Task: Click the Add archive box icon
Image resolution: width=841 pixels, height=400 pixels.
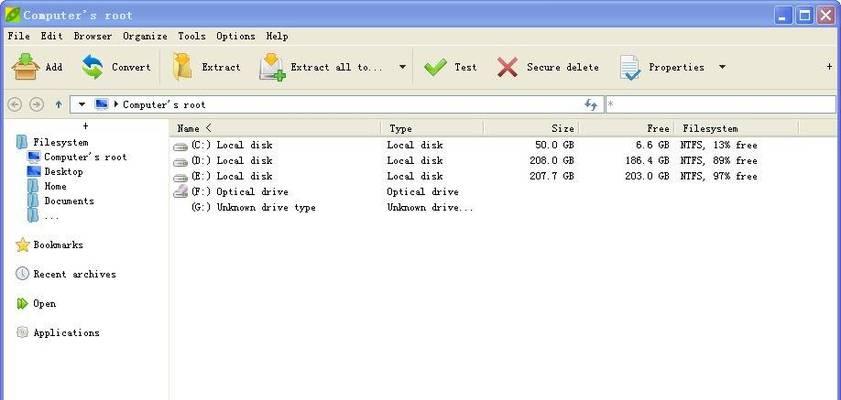Action: [25, 67]
